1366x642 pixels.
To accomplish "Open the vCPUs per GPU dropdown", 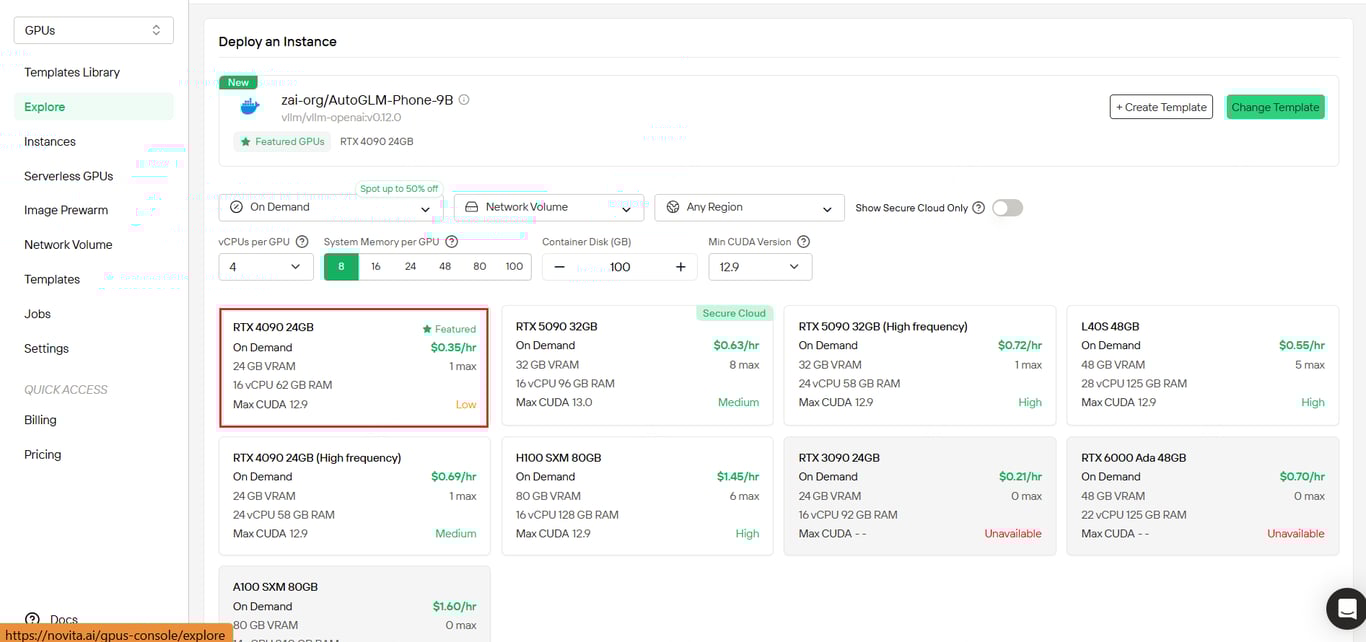I will (266, 267).
